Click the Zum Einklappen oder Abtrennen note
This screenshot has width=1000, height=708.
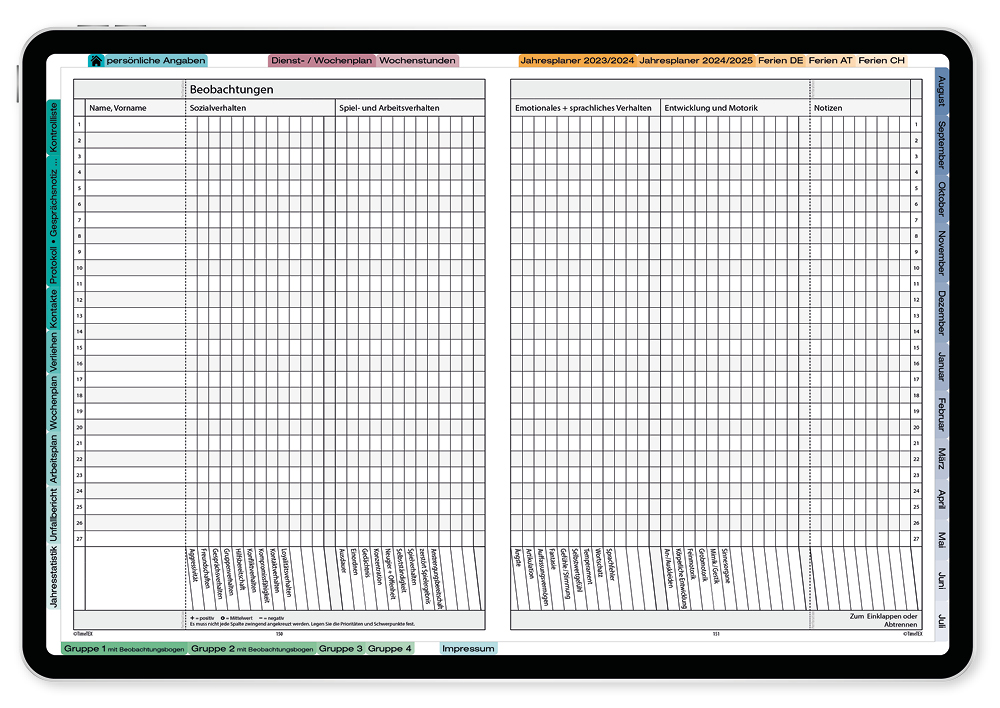coord(883,621)
